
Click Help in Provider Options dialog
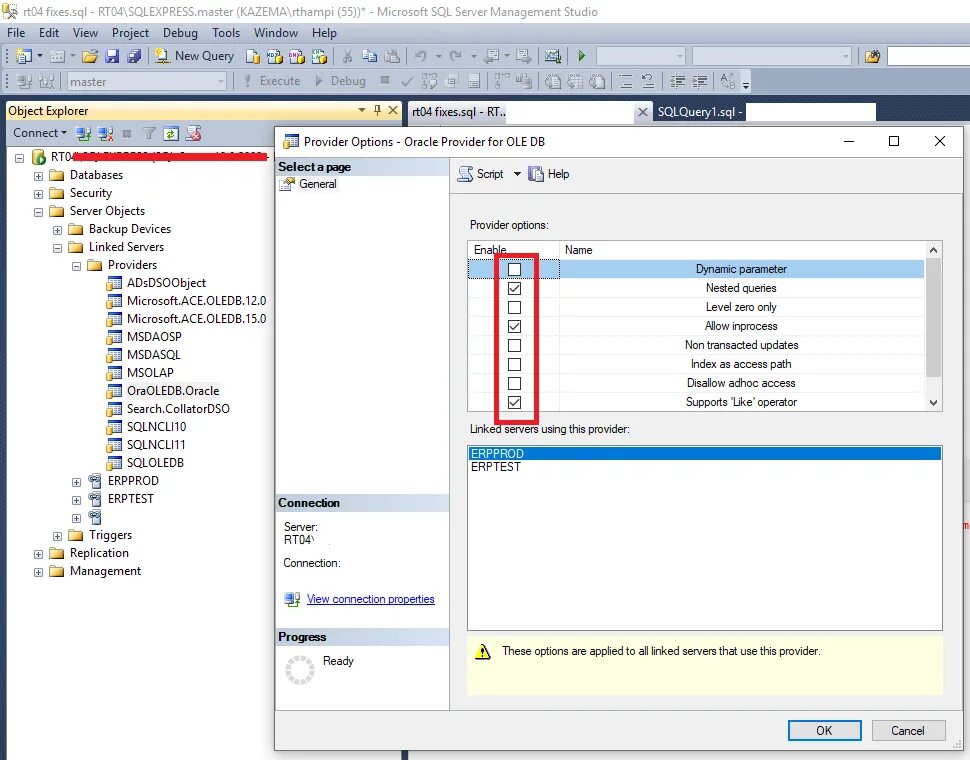[549, 174]
